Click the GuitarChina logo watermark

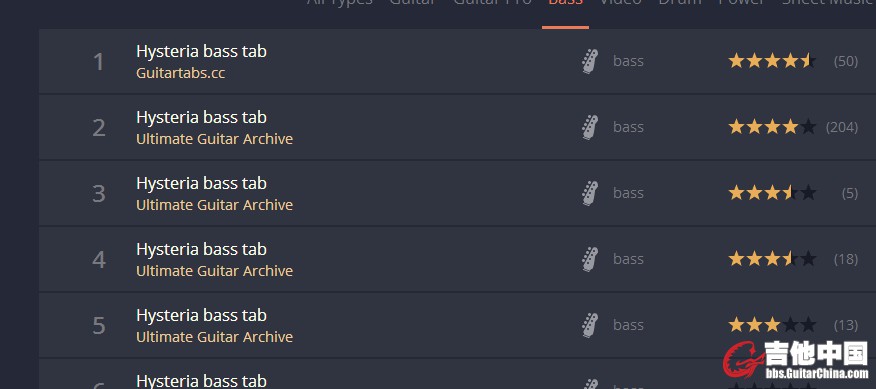pyautogui.click(x=796, y=360)
